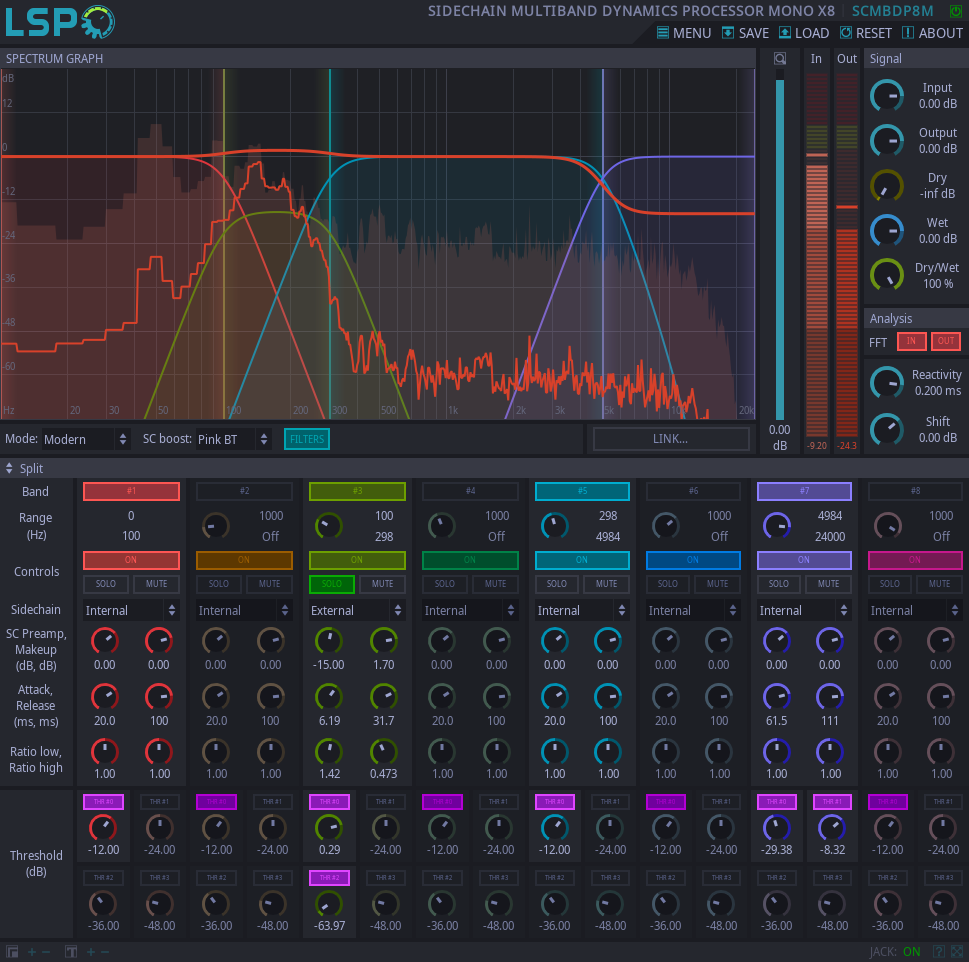
Task: Toggle band #1 ON button
Action: (131, 560)
